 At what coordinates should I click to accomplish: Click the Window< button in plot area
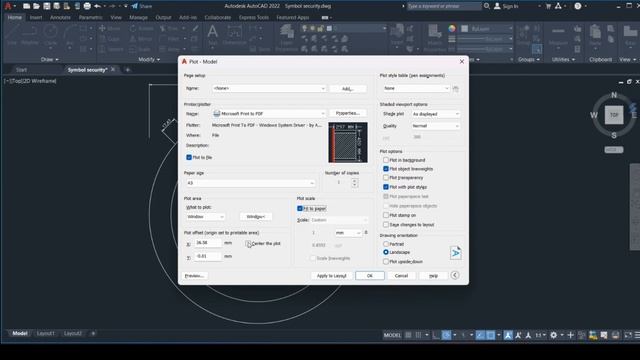click(256, 217)
